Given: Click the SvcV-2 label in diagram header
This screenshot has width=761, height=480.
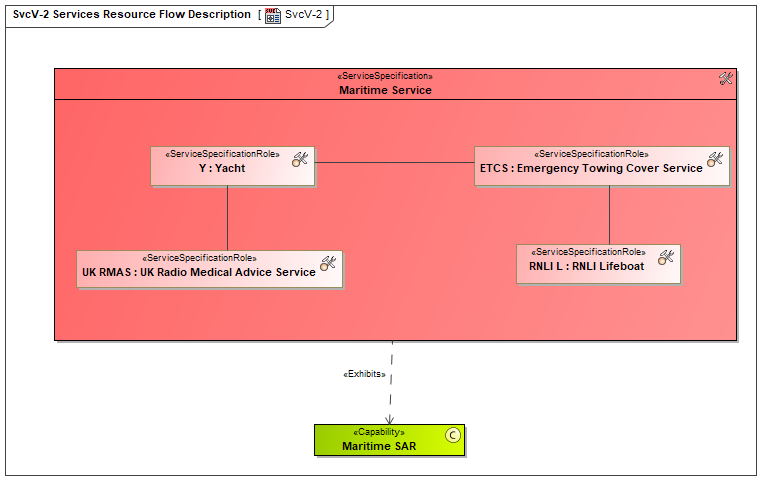Looking at the screenshot, I should pyautogui.click(x=303, y=15).
